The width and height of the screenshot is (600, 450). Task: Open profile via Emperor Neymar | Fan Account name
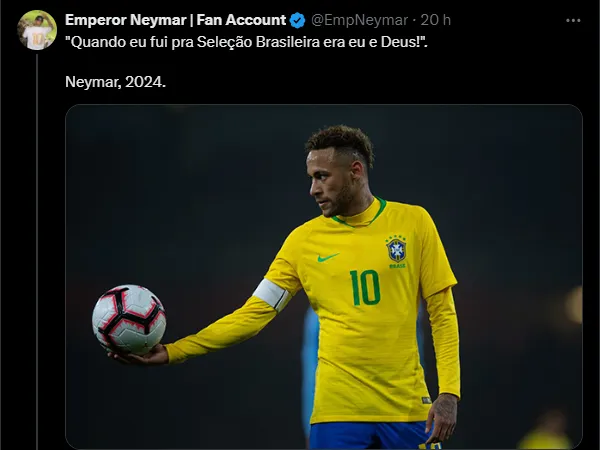click(175, 20)
